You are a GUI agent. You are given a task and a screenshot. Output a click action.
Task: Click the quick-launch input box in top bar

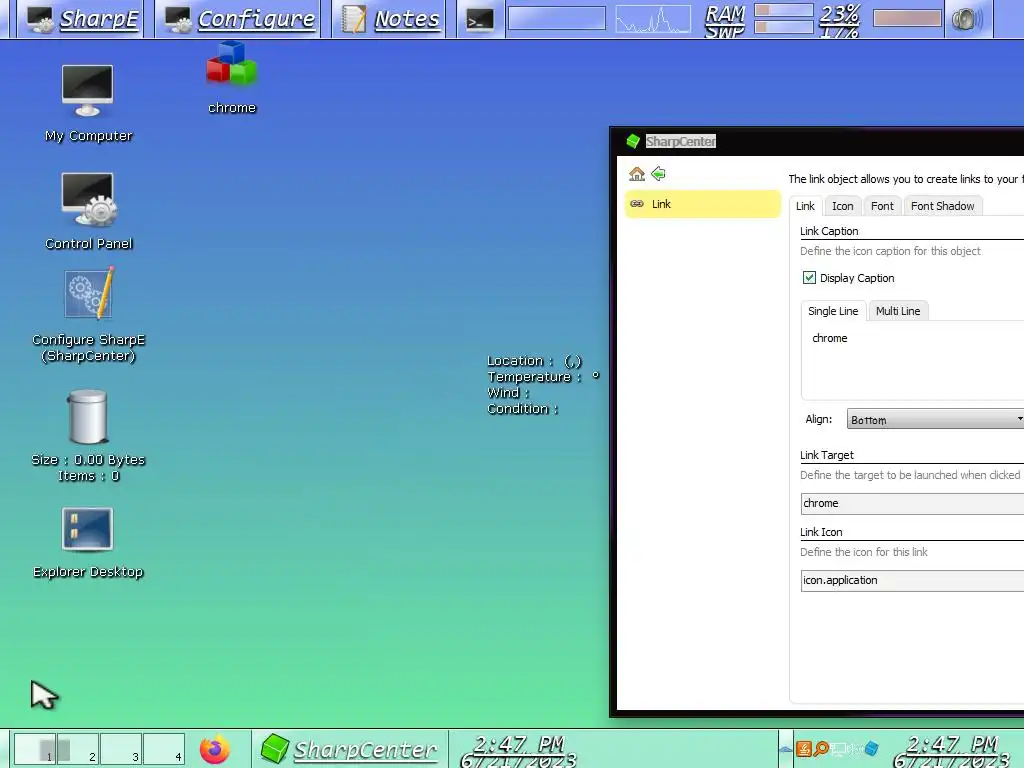(x=556, y=18)
